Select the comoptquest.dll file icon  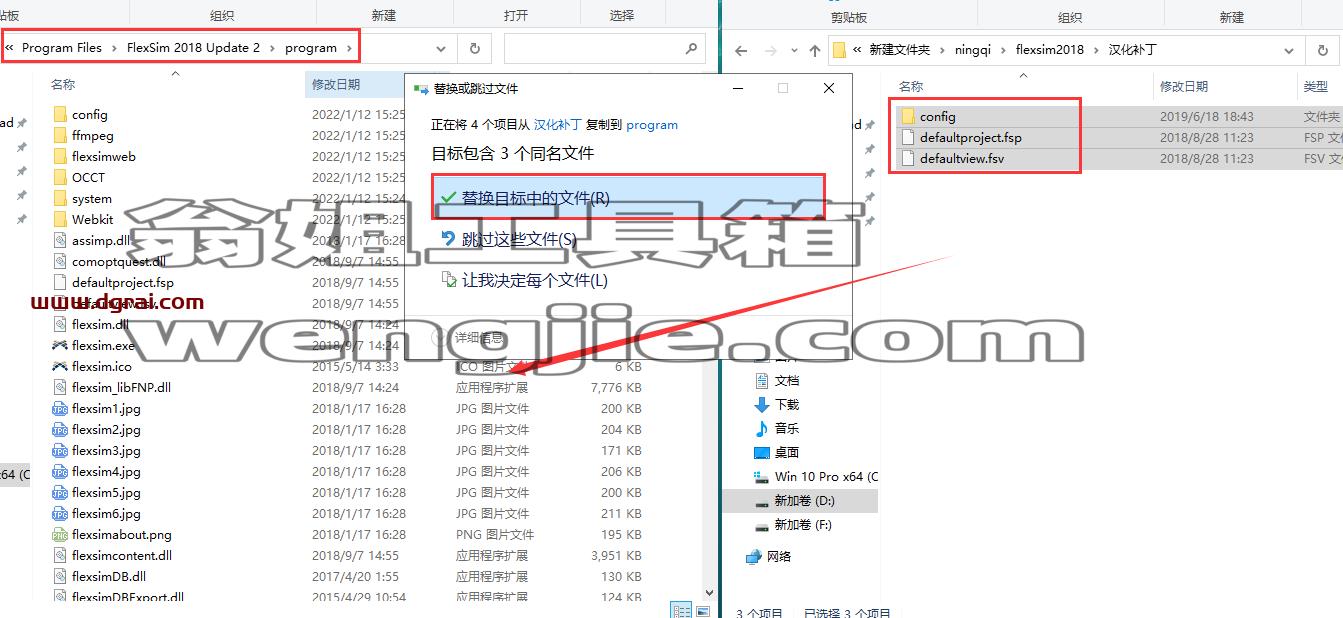point(59,261)
